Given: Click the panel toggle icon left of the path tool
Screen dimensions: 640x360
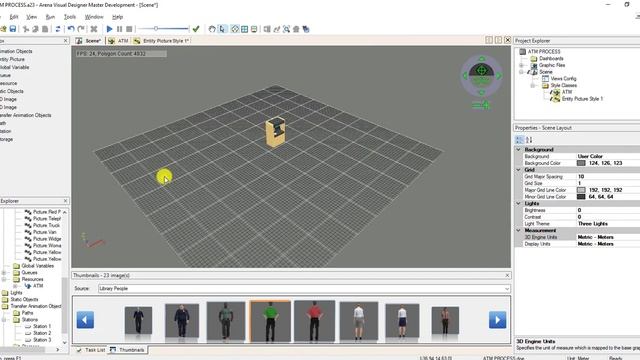Looking at the screenshot, I should click(267, 29).
